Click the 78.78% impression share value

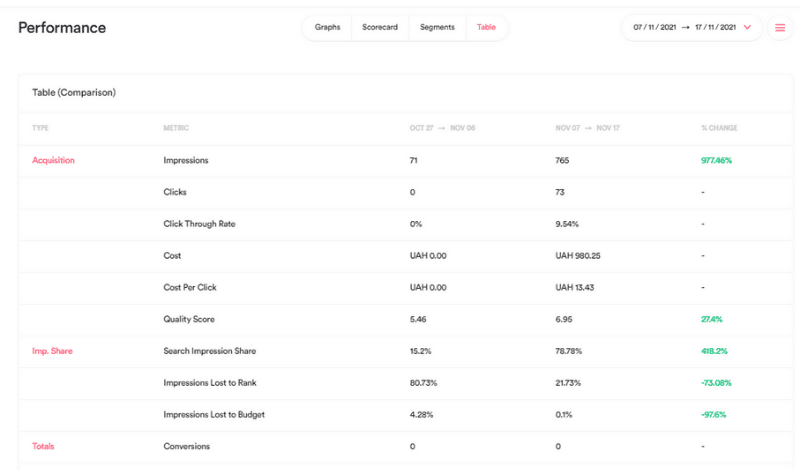tap(568, 351)
